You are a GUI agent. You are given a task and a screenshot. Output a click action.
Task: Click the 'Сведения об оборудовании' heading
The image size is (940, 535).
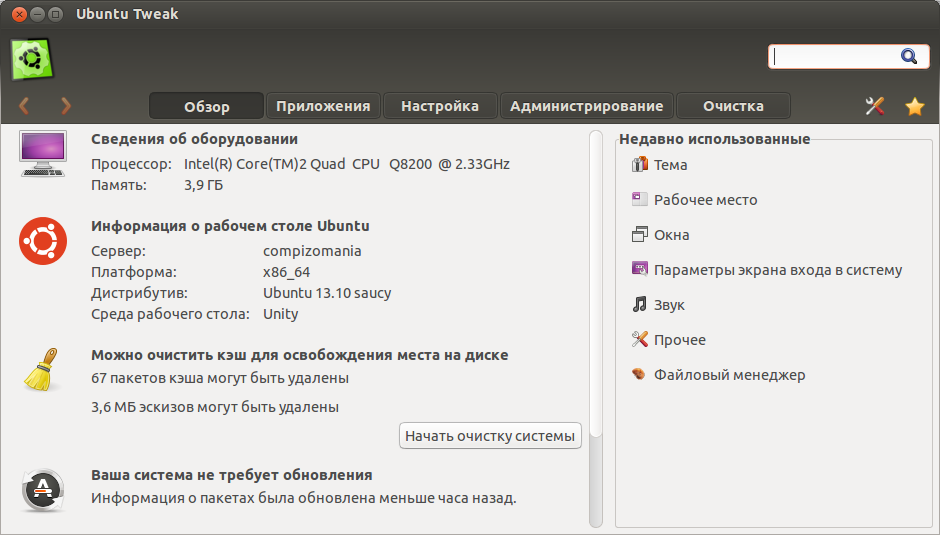[x=194, y=139]
